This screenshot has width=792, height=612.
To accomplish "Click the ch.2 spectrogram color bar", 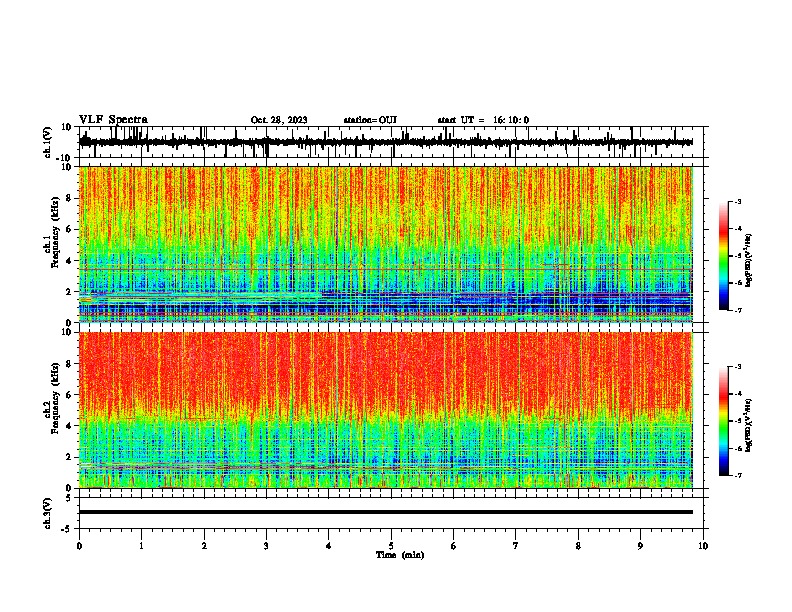I will click(723, 421).
